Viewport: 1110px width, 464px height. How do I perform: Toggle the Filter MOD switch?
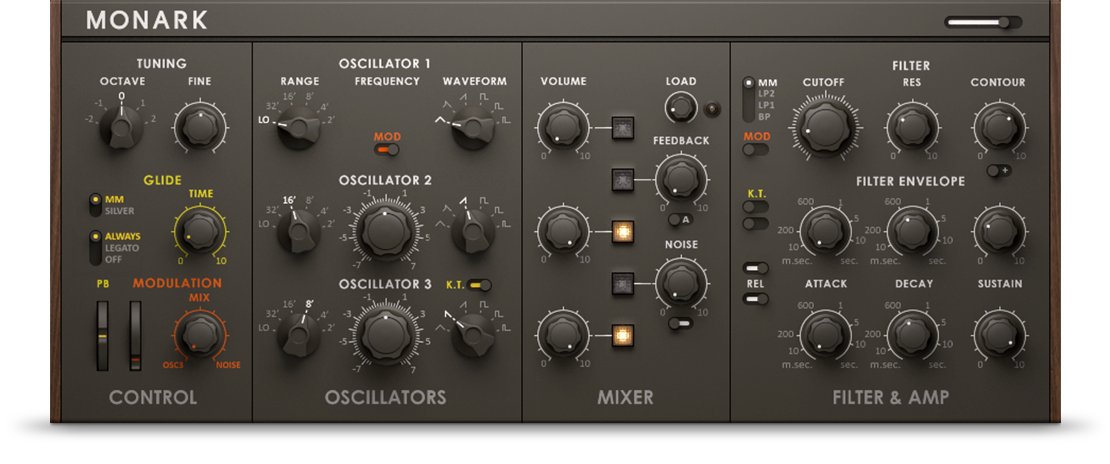pos(755,149)
